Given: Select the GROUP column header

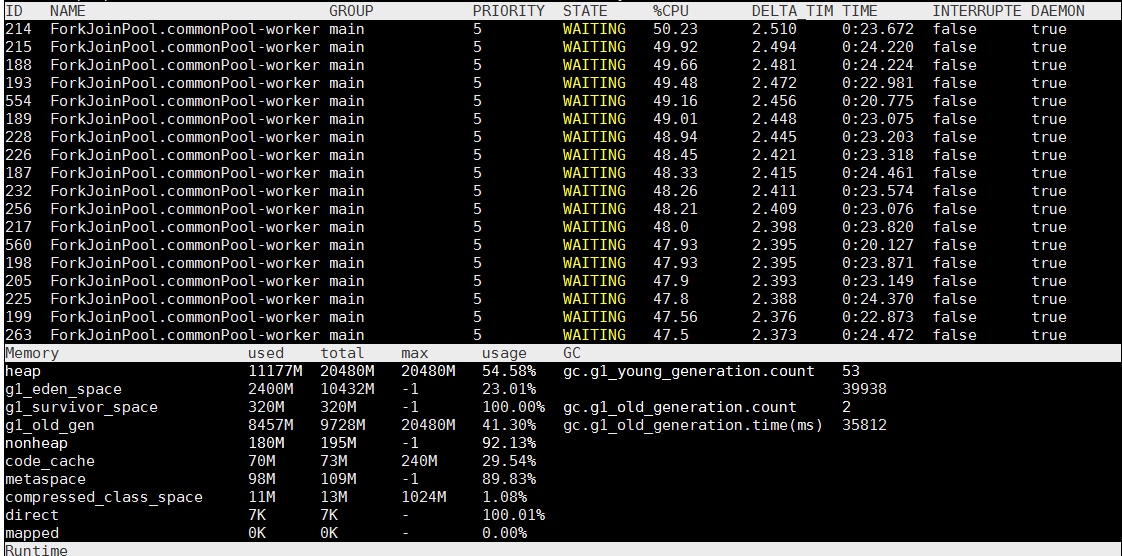Looking at the screenshot, I should [x=351, y=10].
